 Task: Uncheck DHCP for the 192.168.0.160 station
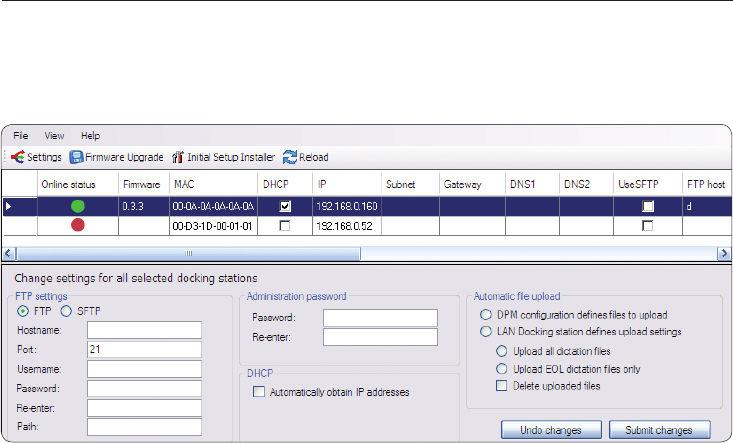coord(284,206)
